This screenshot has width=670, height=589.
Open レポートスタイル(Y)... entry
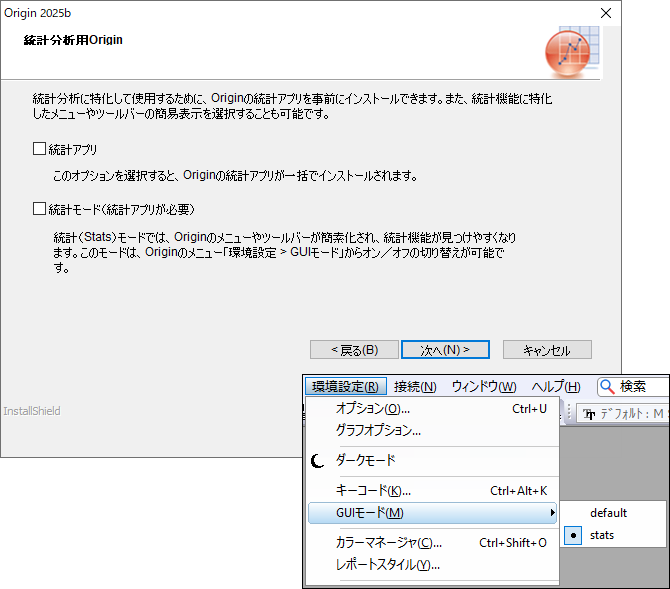[432, 565]
